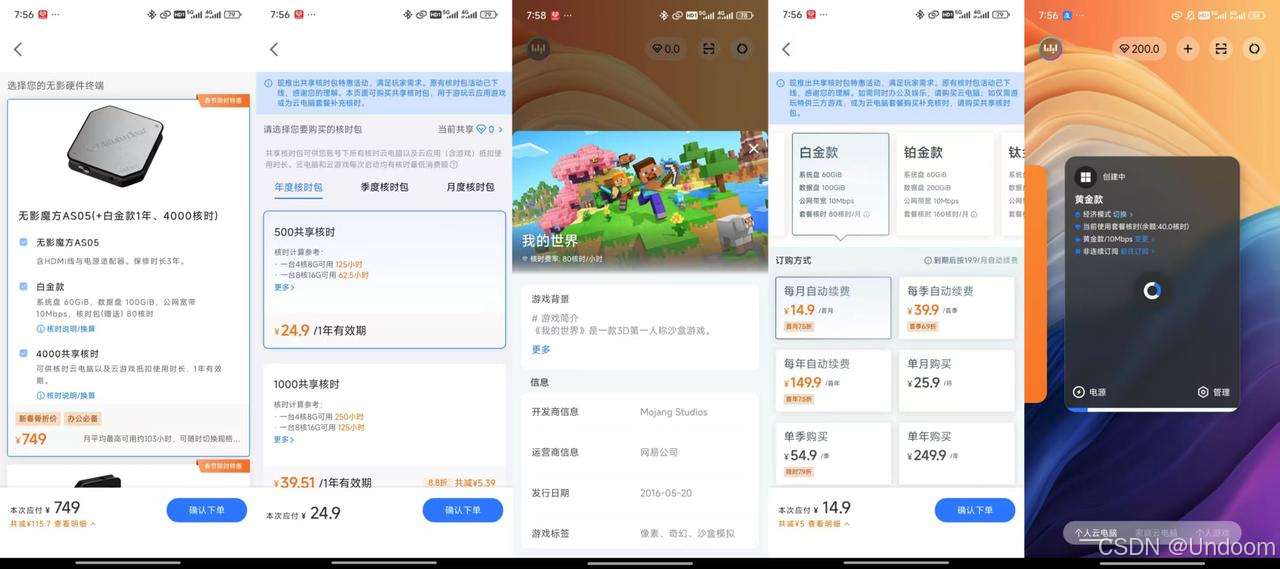This screenshot has height=569, width=1280.
Task: Select 每年自动续费 ¥149.9 option
Action: [833, 380]
